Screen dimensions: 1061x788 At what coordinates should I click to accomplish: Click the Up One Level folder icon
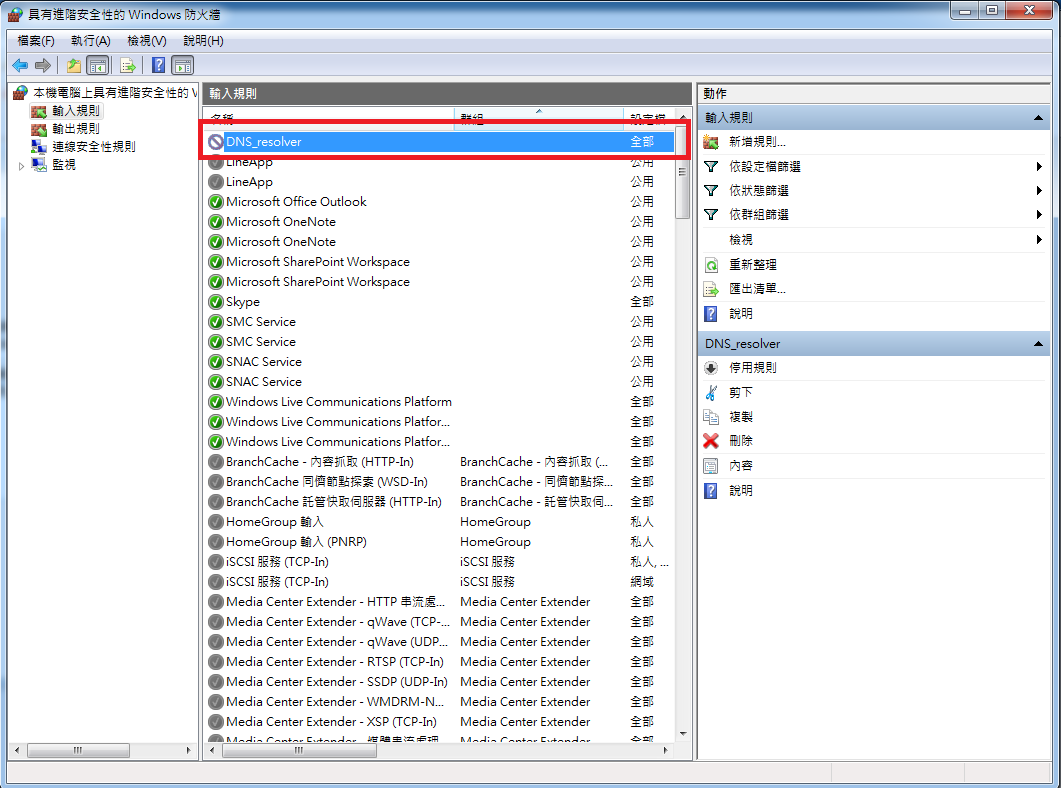(x=74, y=66)
